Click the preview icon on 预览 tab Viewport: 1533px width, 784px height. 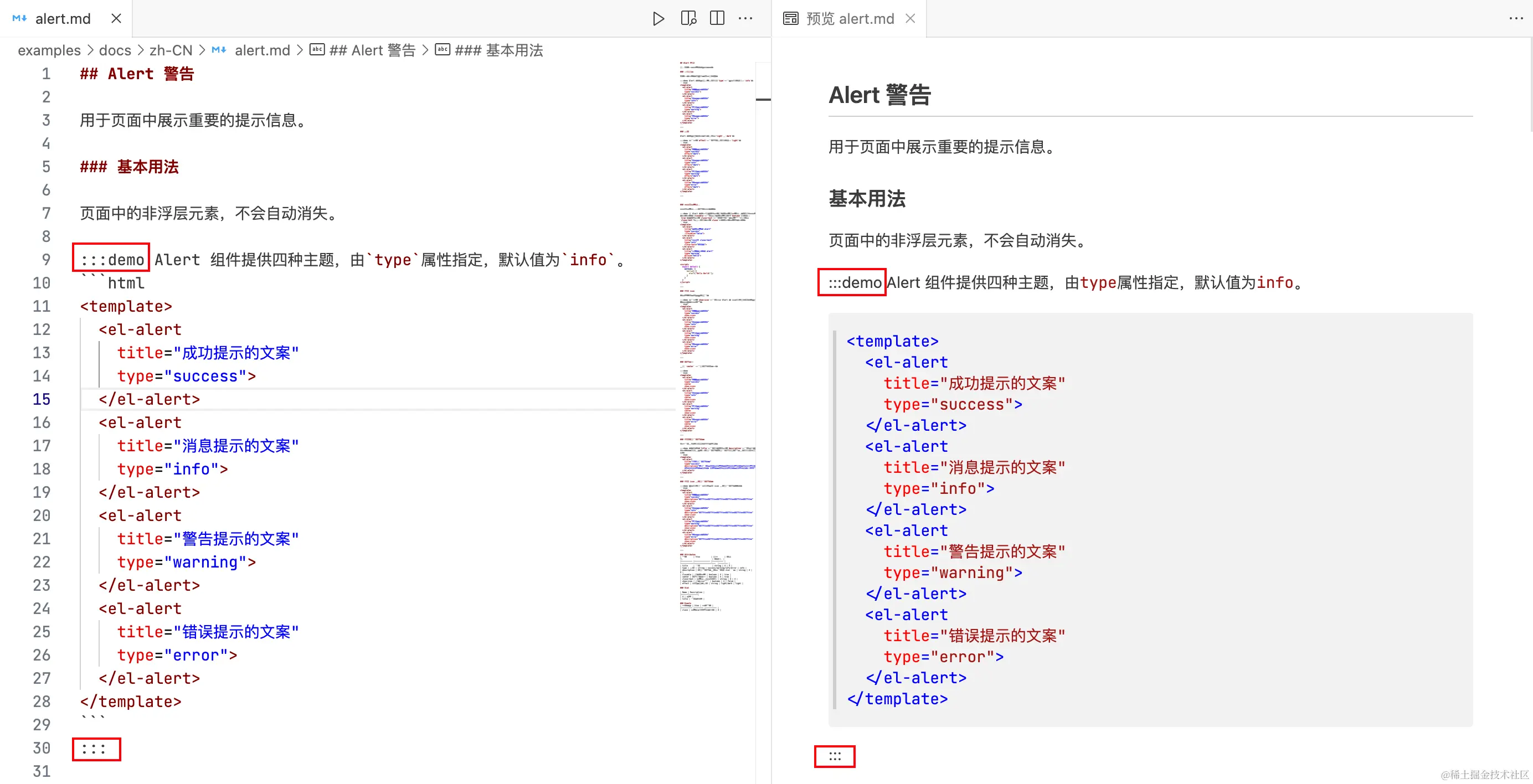pyautogui.click(x=791, y=18)
